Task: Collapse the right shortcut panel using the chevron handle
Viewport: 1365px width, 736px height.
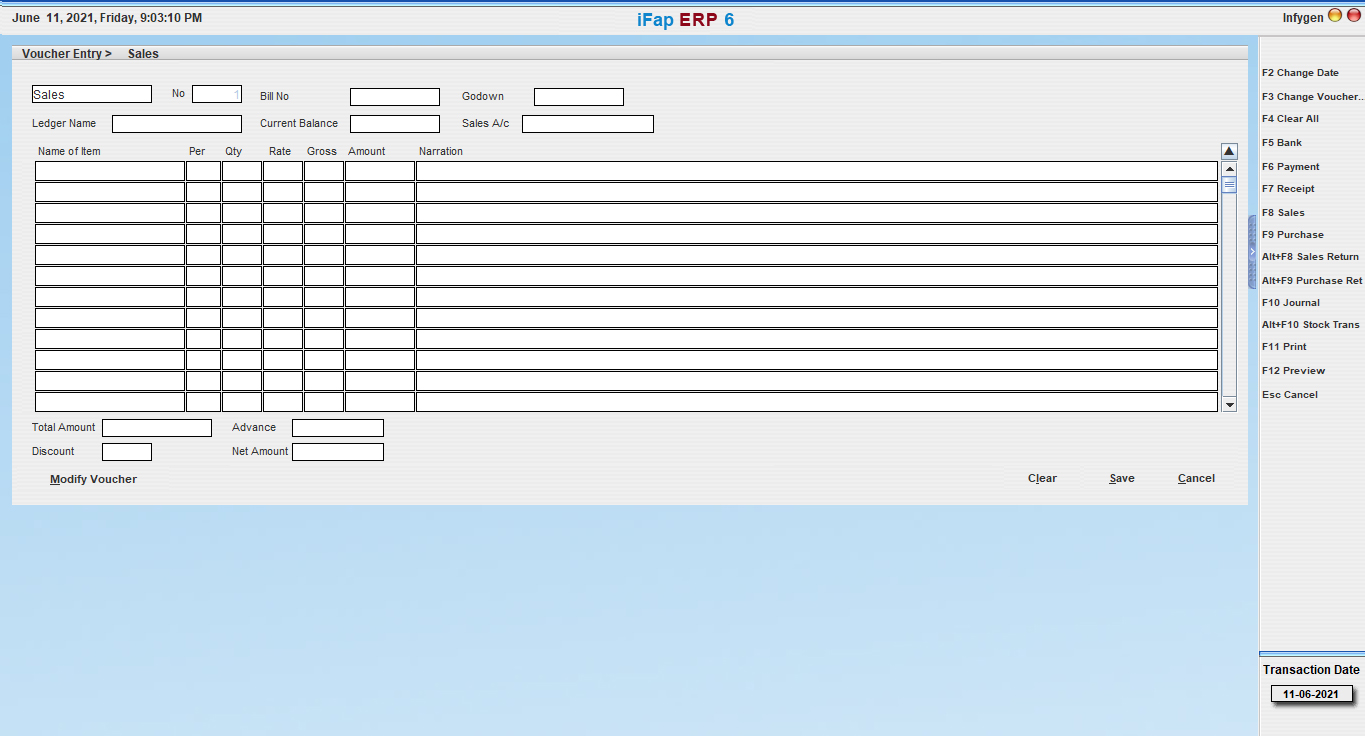Action: click(x=1252, y=252)
